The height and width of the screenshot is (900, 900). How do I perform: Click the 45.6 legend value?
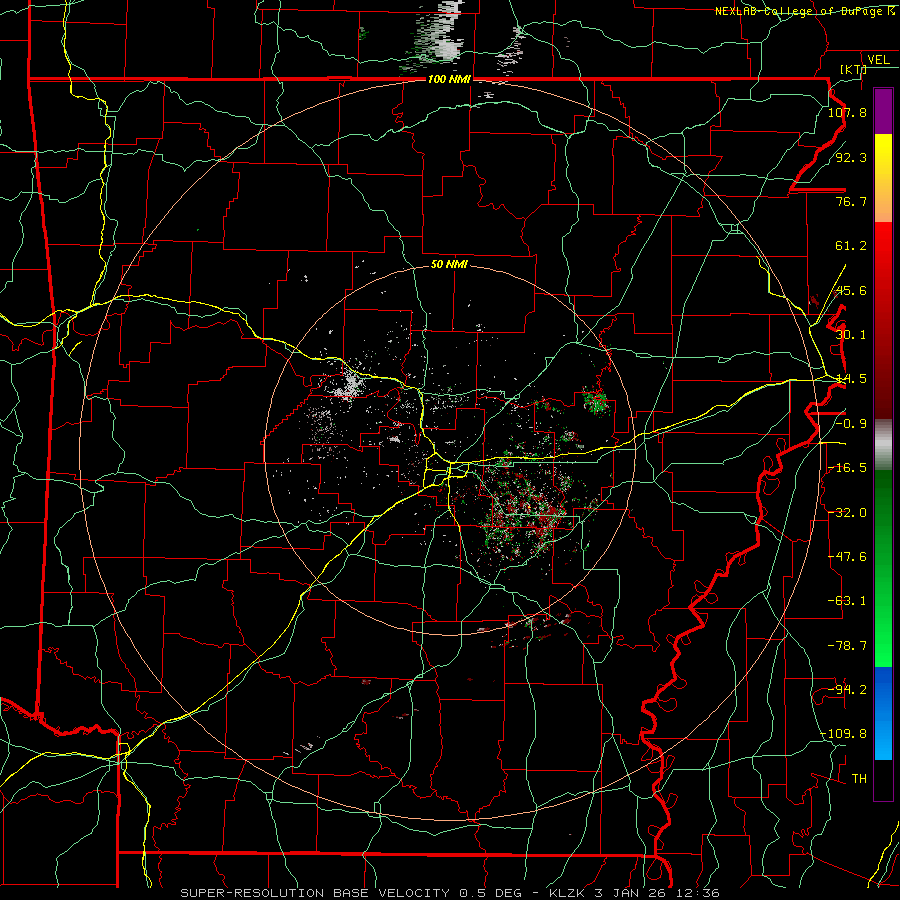[x=851, y=290]
